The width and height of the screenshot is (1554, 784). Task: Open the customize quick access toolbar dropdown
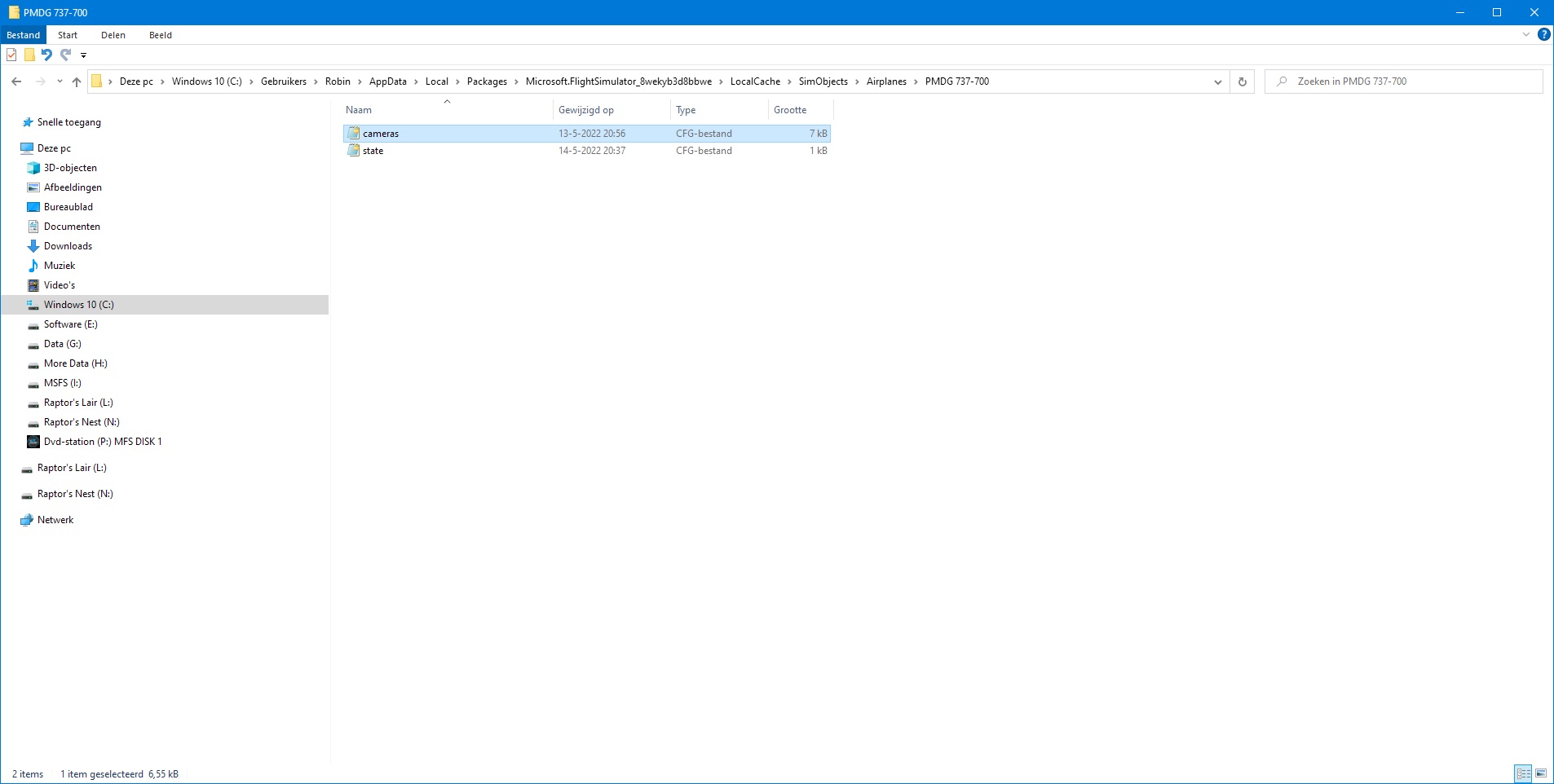(83, 55)
